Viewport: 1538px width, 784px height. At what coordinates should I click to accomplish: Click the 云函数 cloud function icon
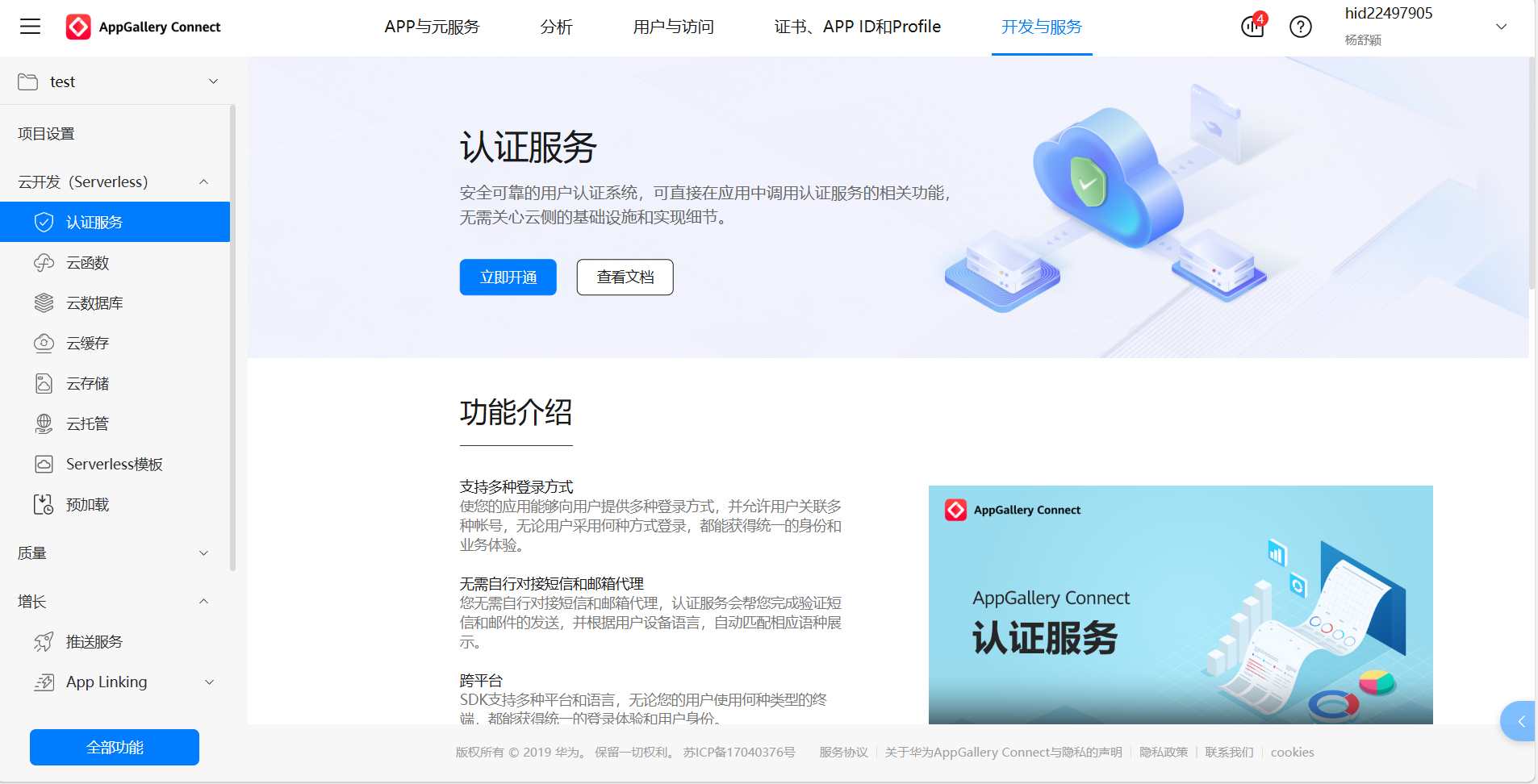(x=44, y=262)
